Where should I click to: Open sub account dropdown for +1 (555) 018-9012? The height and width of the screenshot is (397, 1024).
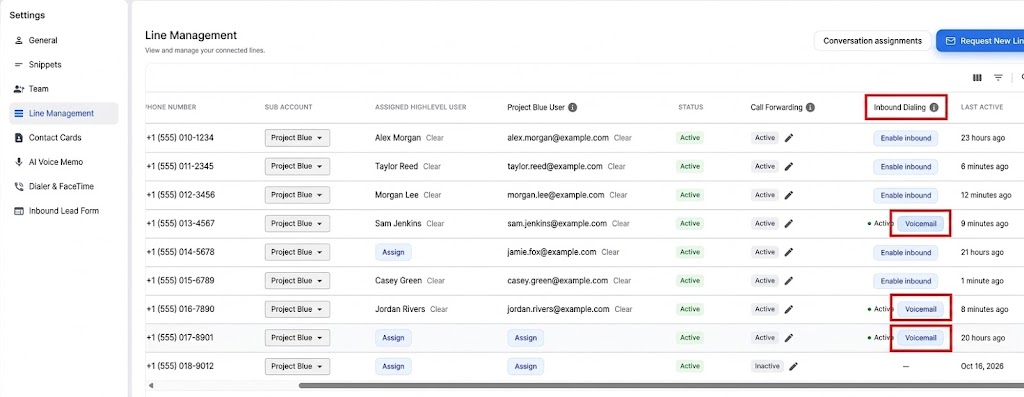click(x=297, y=366)
